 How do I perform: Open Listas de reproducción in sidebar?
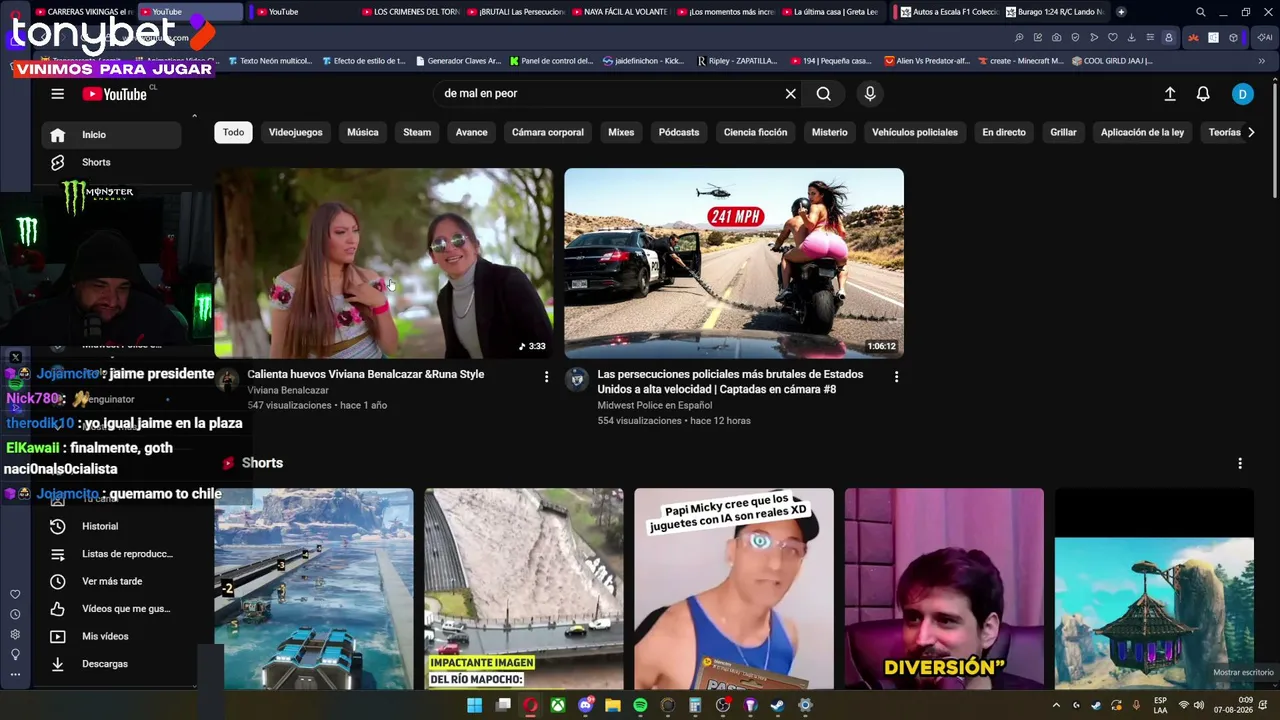click(x=112, y=554)
